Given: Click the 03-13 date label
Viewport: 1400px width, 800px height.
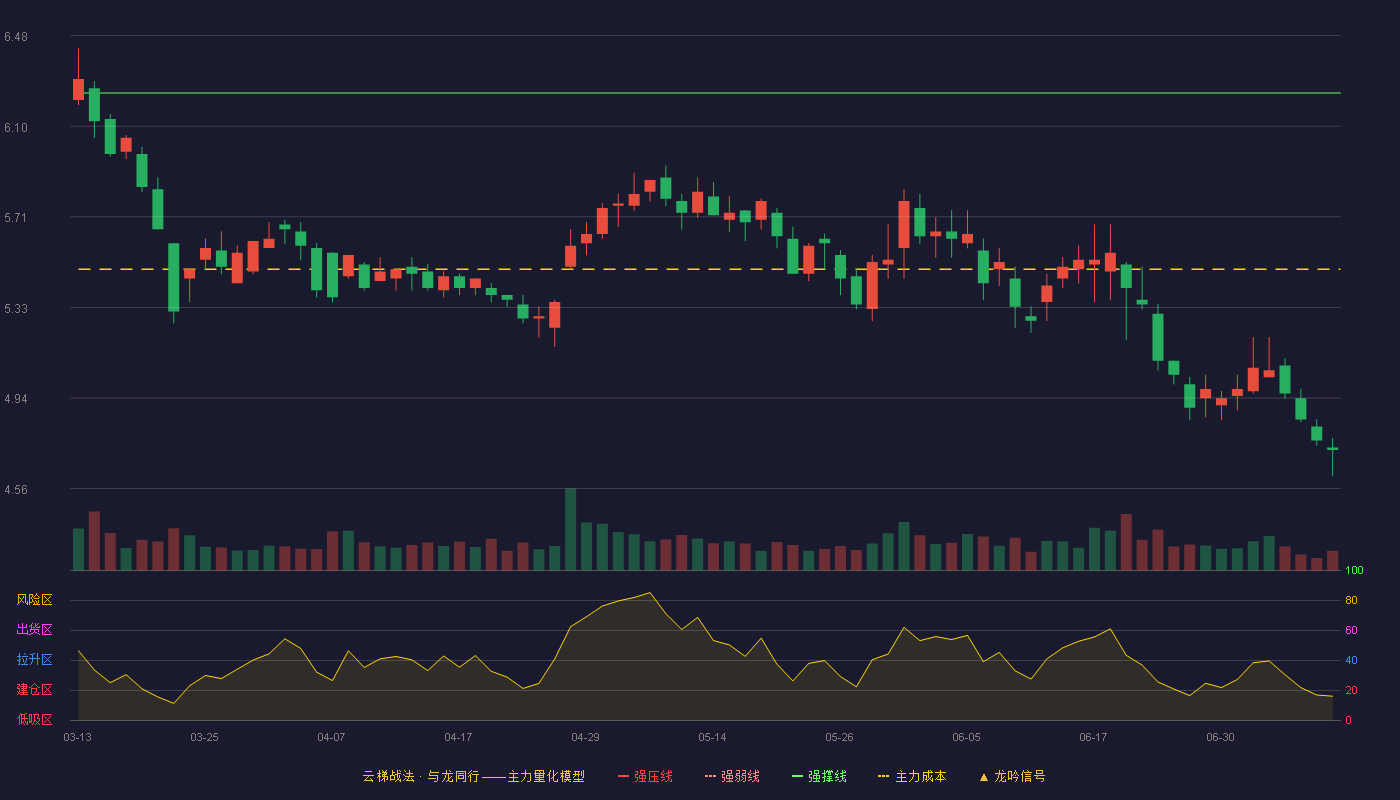Looking at the screenshot, I should click(77, 737).
